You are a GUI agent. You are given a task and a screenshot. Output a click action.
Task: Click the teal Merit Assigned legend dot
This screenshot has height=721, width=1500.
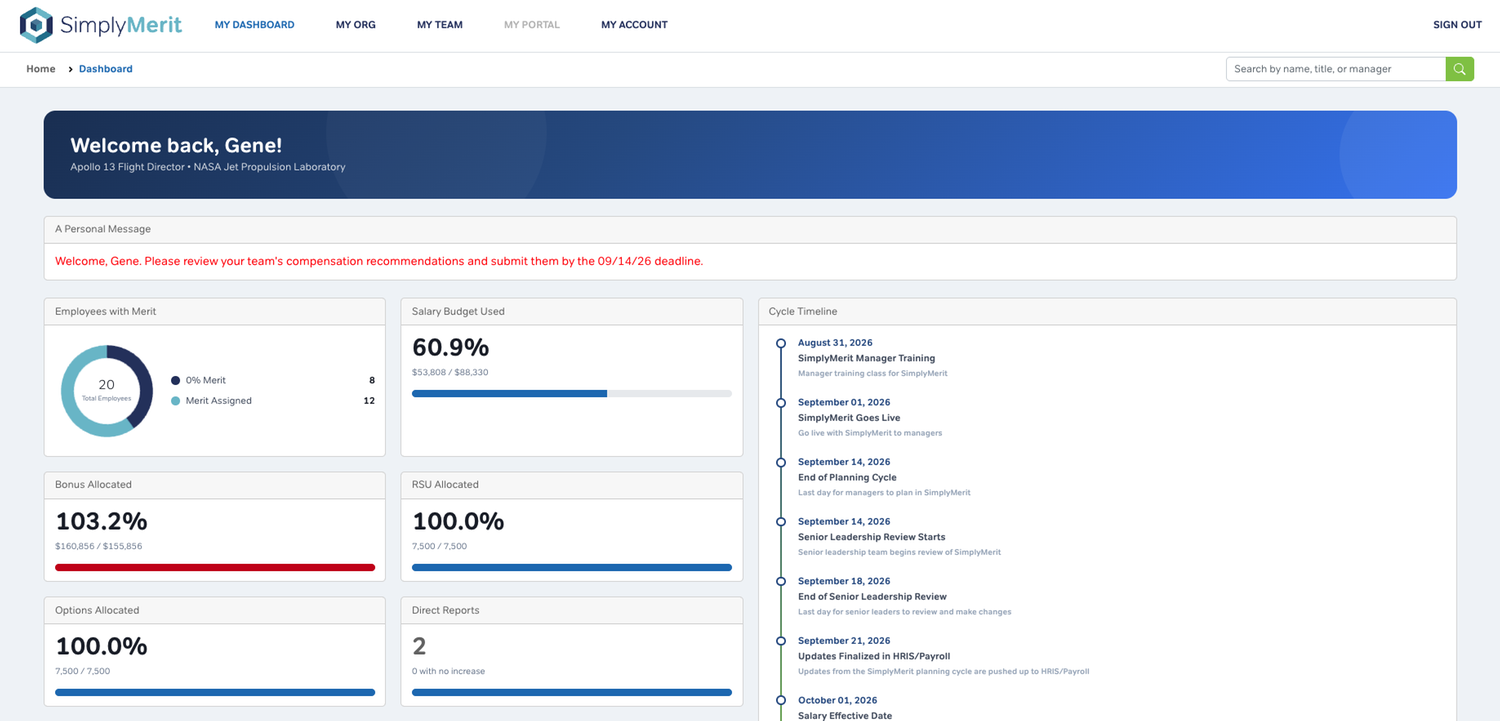[x=176, y=401]
